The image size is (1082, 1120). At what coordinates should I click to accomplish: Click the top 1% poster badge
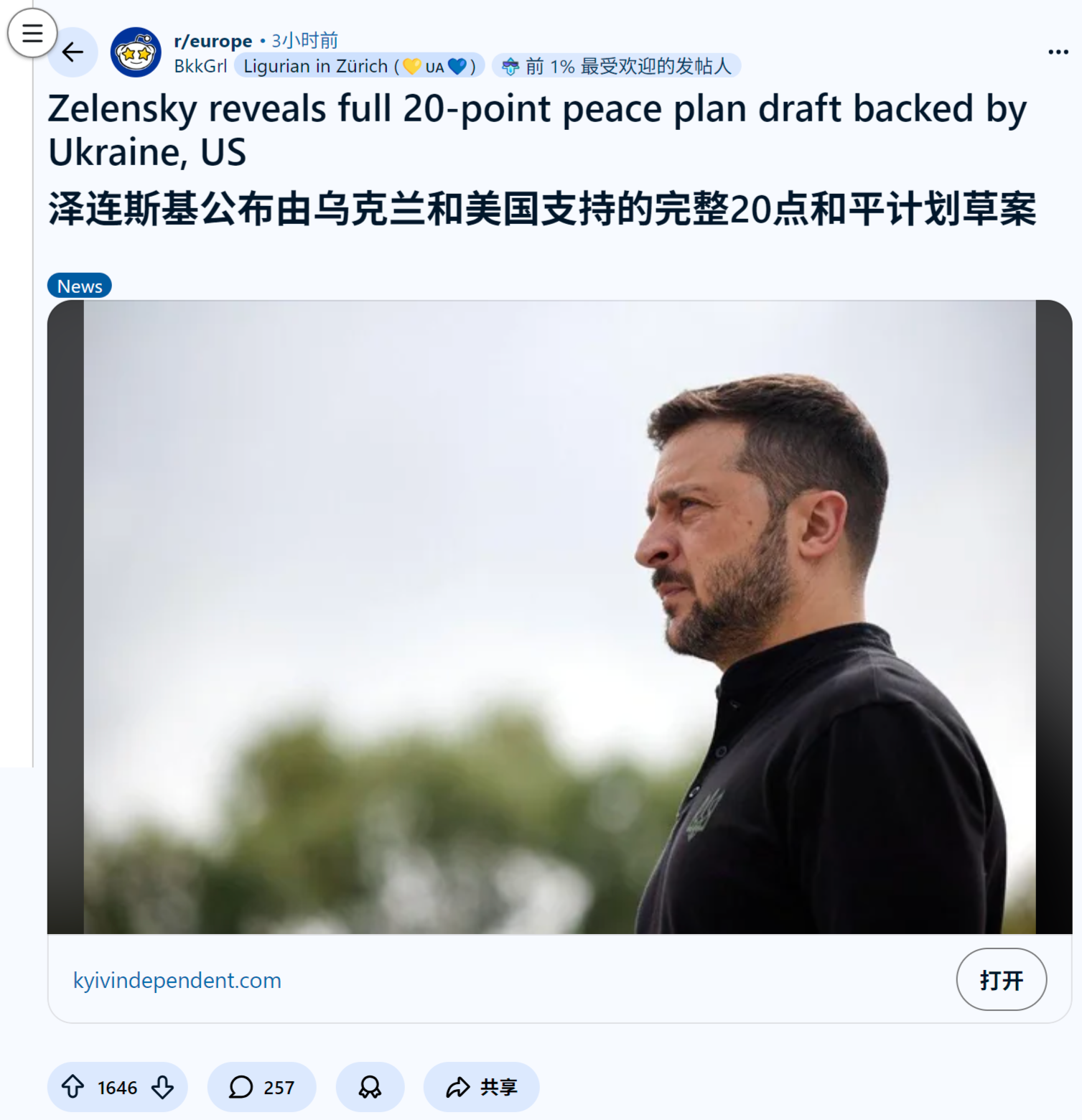(617, 66)
